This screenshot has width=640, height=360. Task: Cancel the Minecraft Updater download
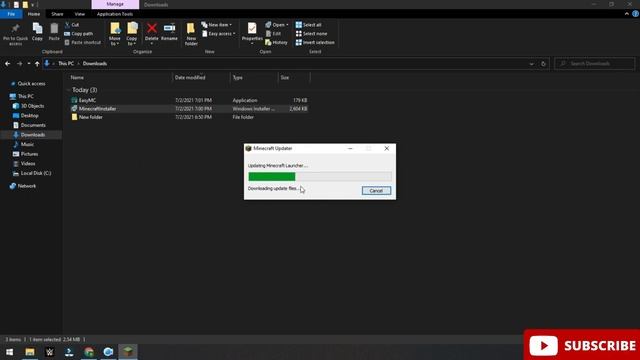[376, 191]
